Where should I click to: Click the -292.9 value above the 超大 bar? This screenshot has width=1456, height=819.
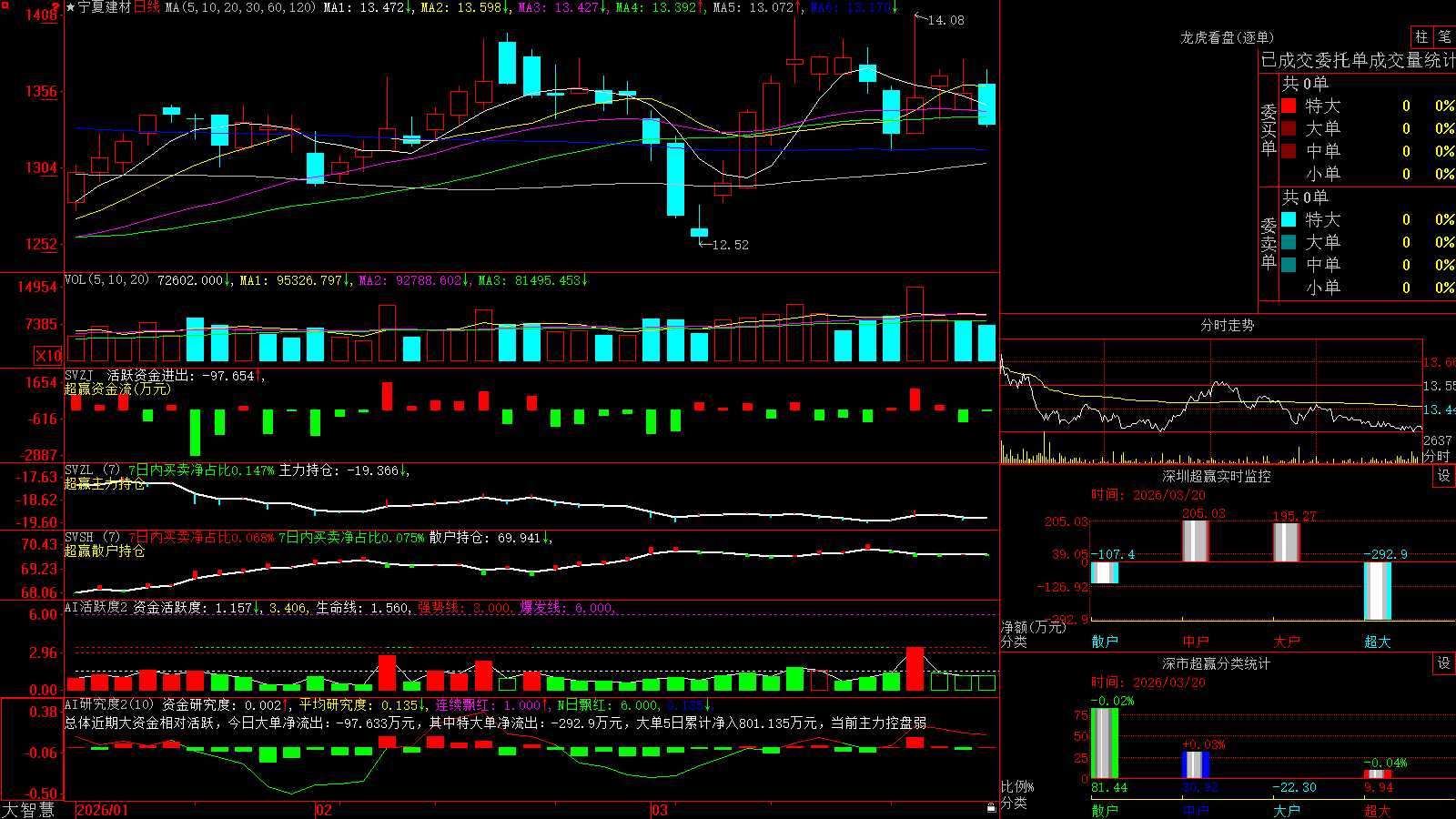1386,554
